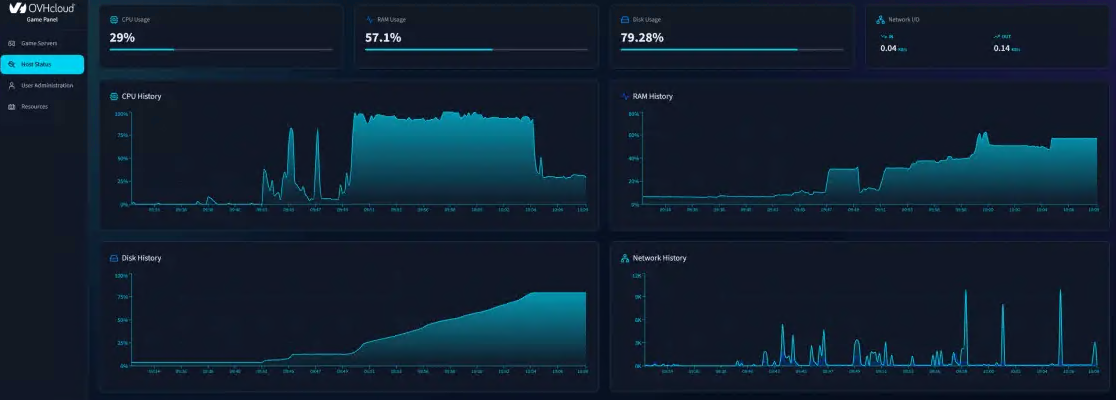Open Game Servers in the sidebar
Viewport: 1116px width, 400px height.
click(x=41, y=43)
